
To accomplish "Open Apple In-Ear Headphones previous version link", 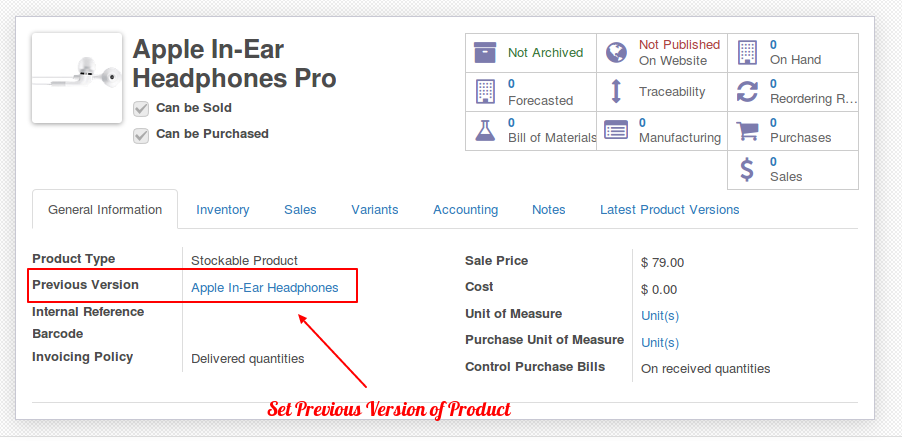I will pyautogui.click(x=265, y=287).
